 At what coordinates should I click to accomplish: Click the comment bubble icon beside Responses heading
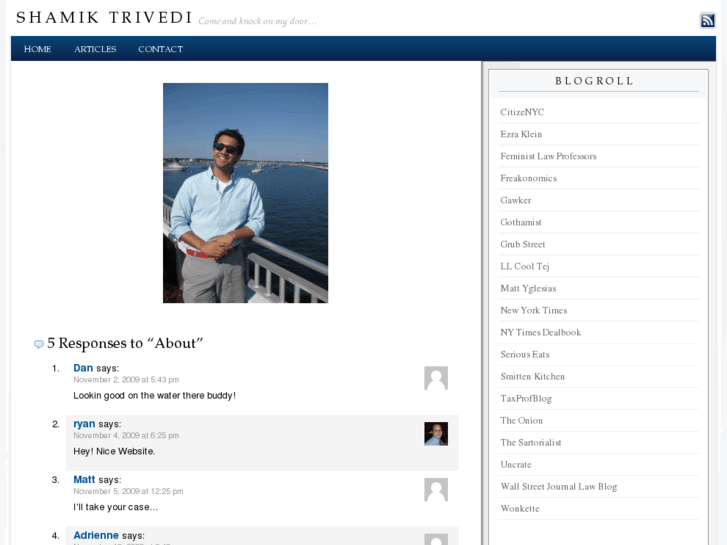pyautogui.click(x=39, y=344)
